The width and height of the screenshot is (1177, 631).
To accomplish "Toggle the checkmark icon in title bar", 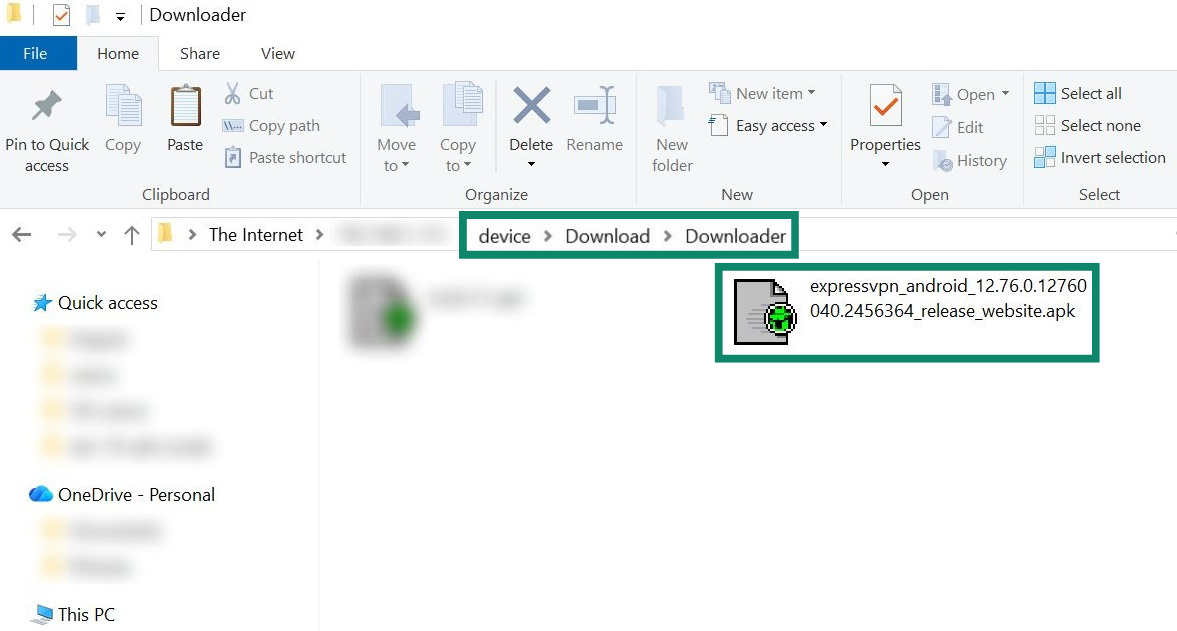I will click(61, 15).
